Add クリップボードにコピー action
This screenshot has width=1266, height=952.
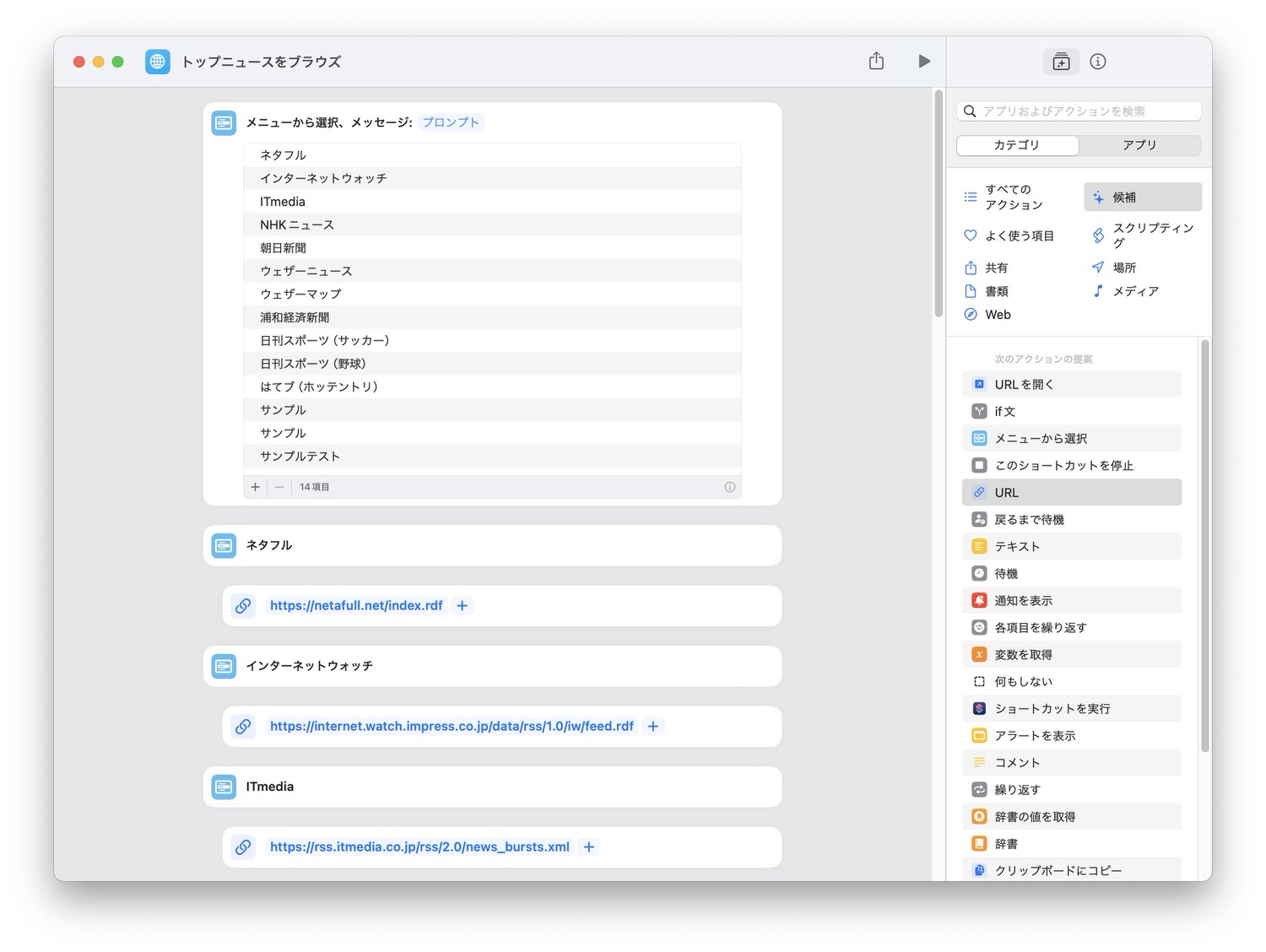tap(1072, 870)
